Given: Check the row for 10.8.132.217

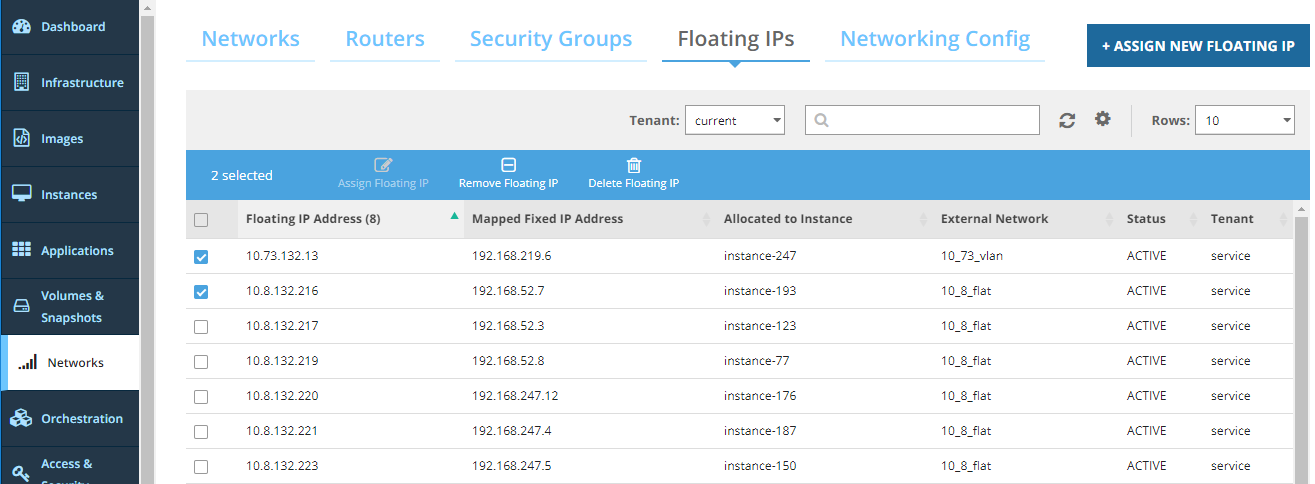Looking at the screenshot, I should point(201,327).
